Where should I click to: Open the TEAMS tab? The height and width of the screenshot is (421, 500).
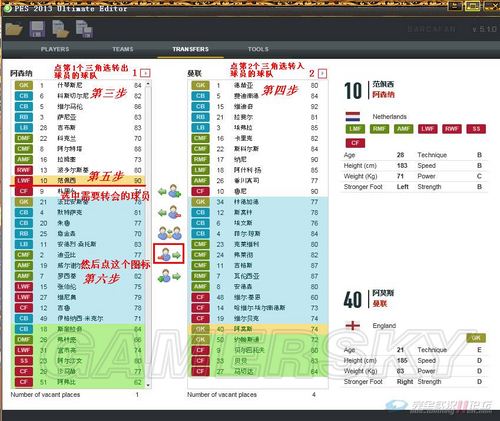[x=123, y=49]
